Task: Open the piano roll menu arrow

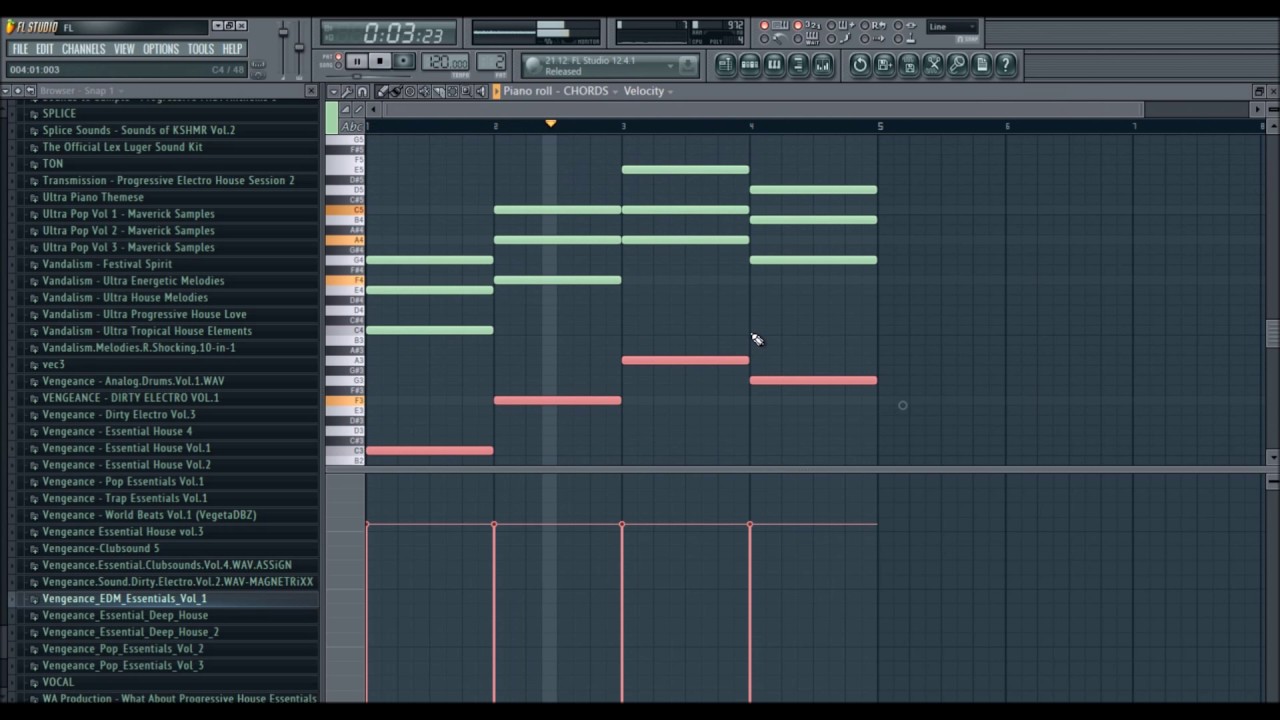Action: pyautogui.click(x=333, y=91)
